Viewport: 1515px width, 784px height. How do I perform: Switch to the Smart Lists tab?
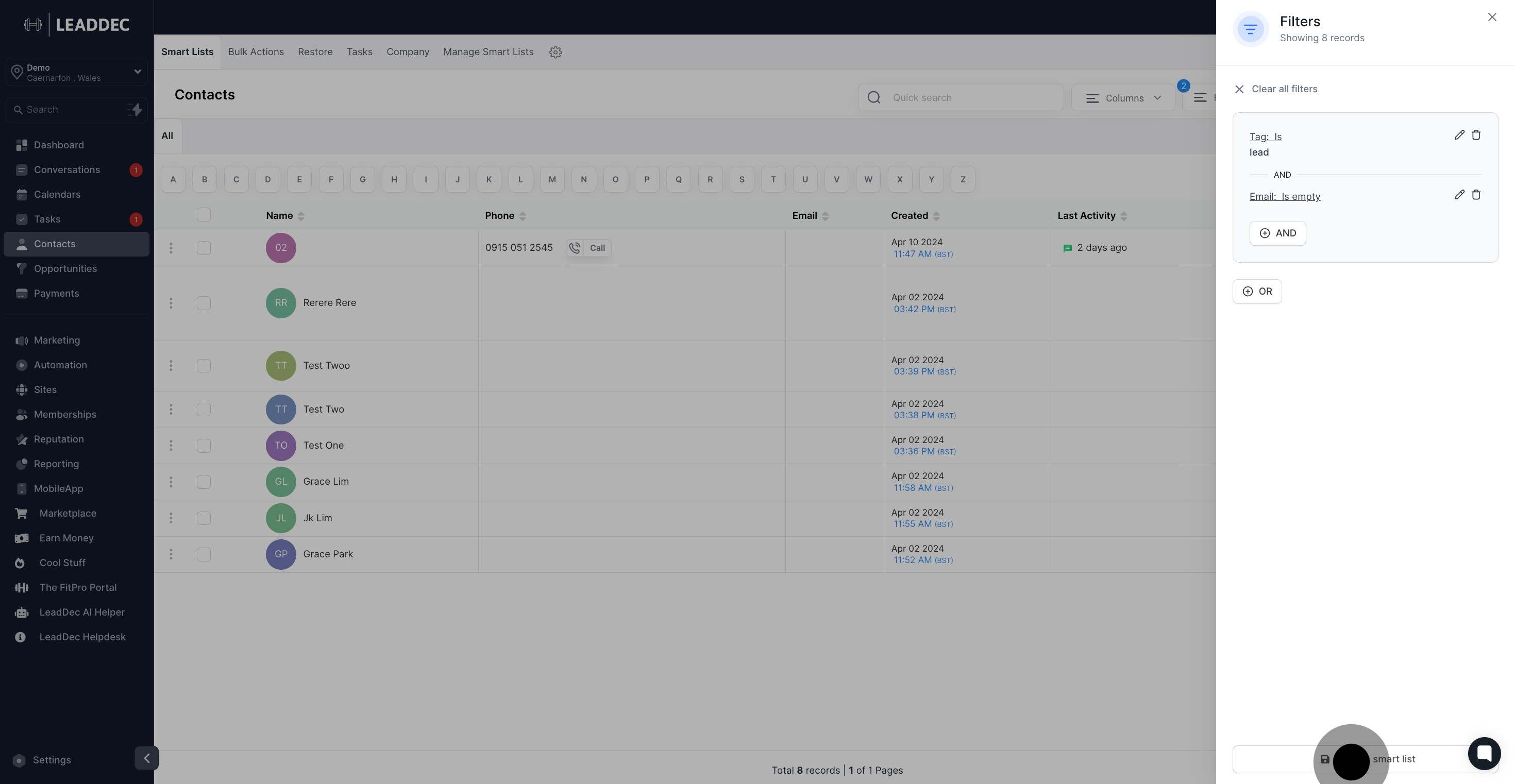coord(187,53)
